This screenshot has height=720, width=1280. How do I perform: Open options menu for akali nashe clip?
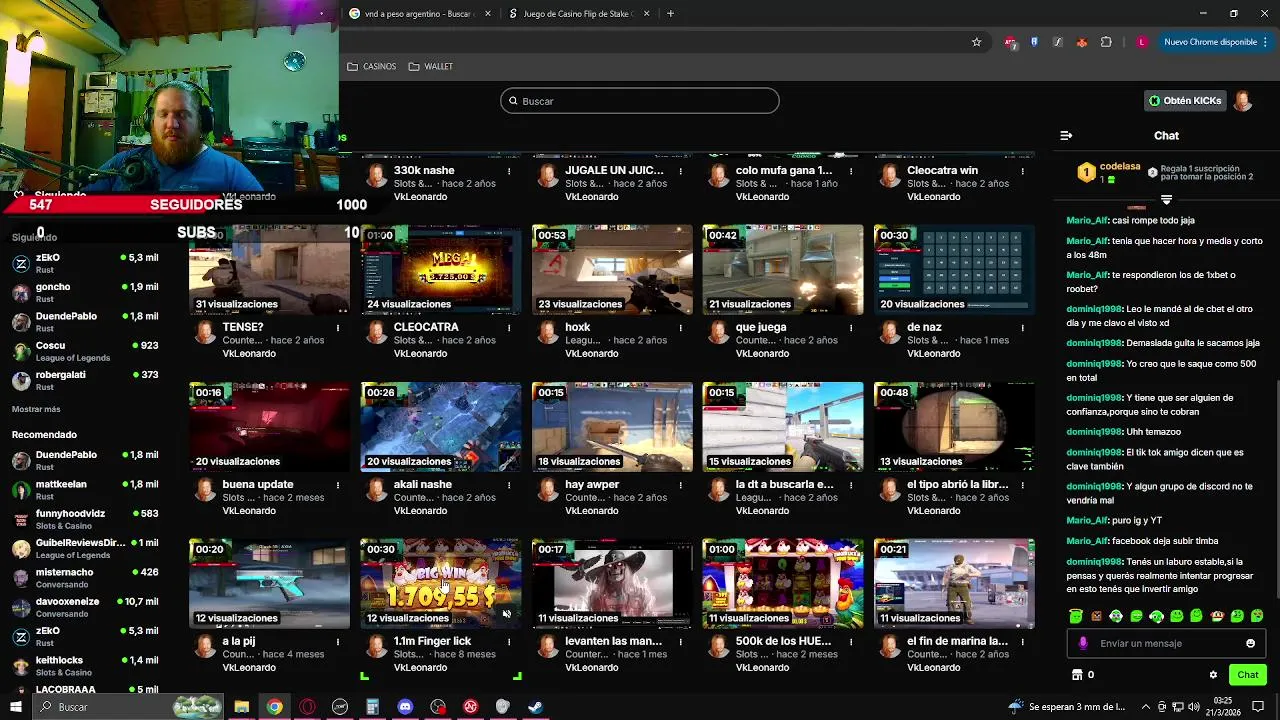pyautogui.click(x=509, y=485)
